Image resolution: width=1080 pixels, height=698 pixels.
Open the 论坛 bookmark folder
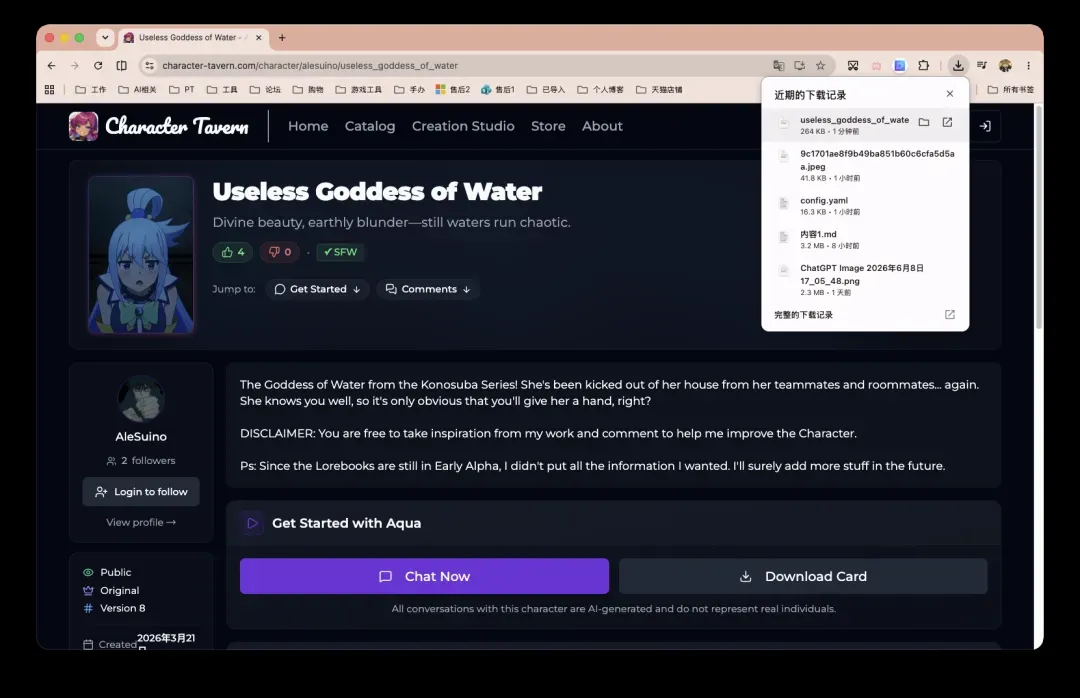click(265, 90)
